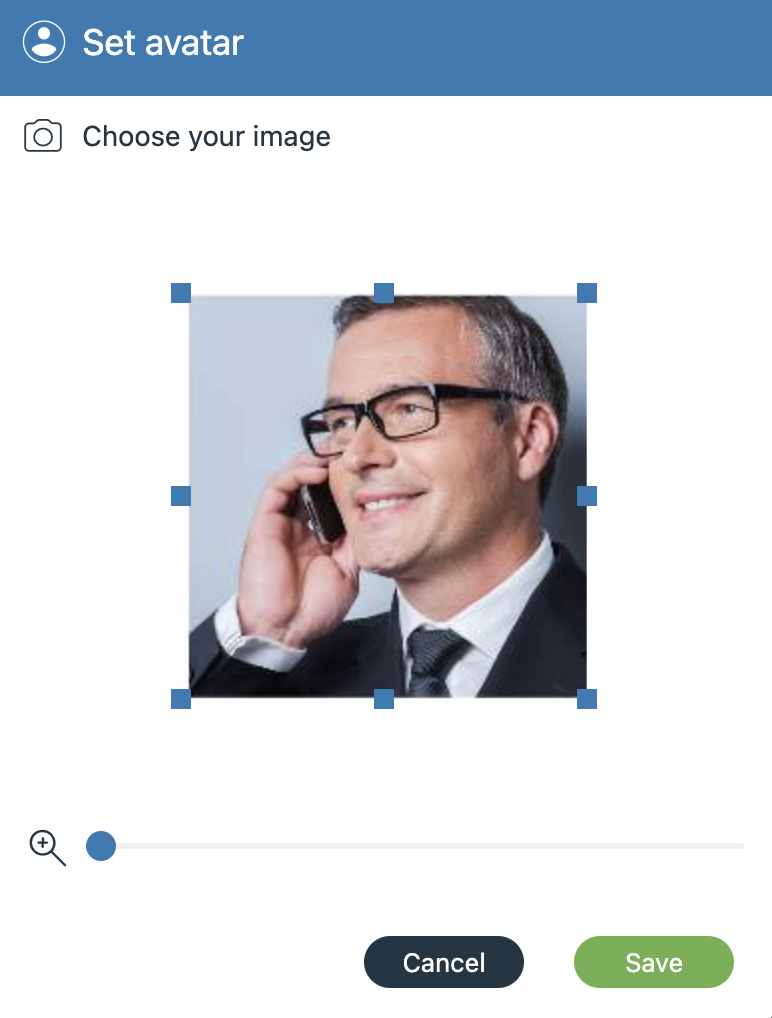Image resolution: width=772 pixels, height=1018 pixels.
Task: Click the zoom magnifier icon
Action: coord(47,847)
